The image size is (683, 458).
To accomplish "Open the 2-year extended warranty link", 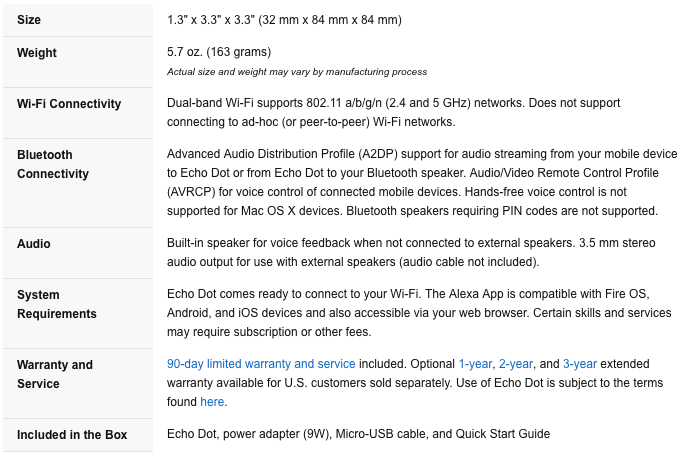I will [516, 364].
